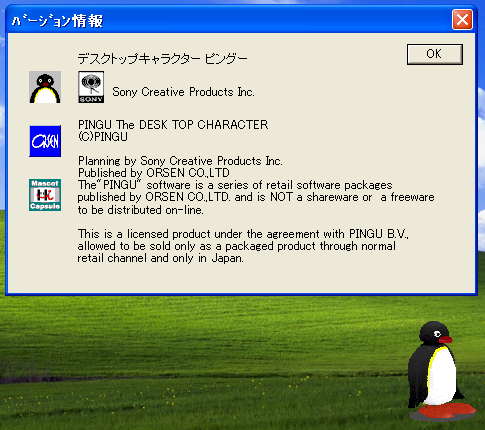
Task: Click the Sony logo icon
Action: (91, 87)
